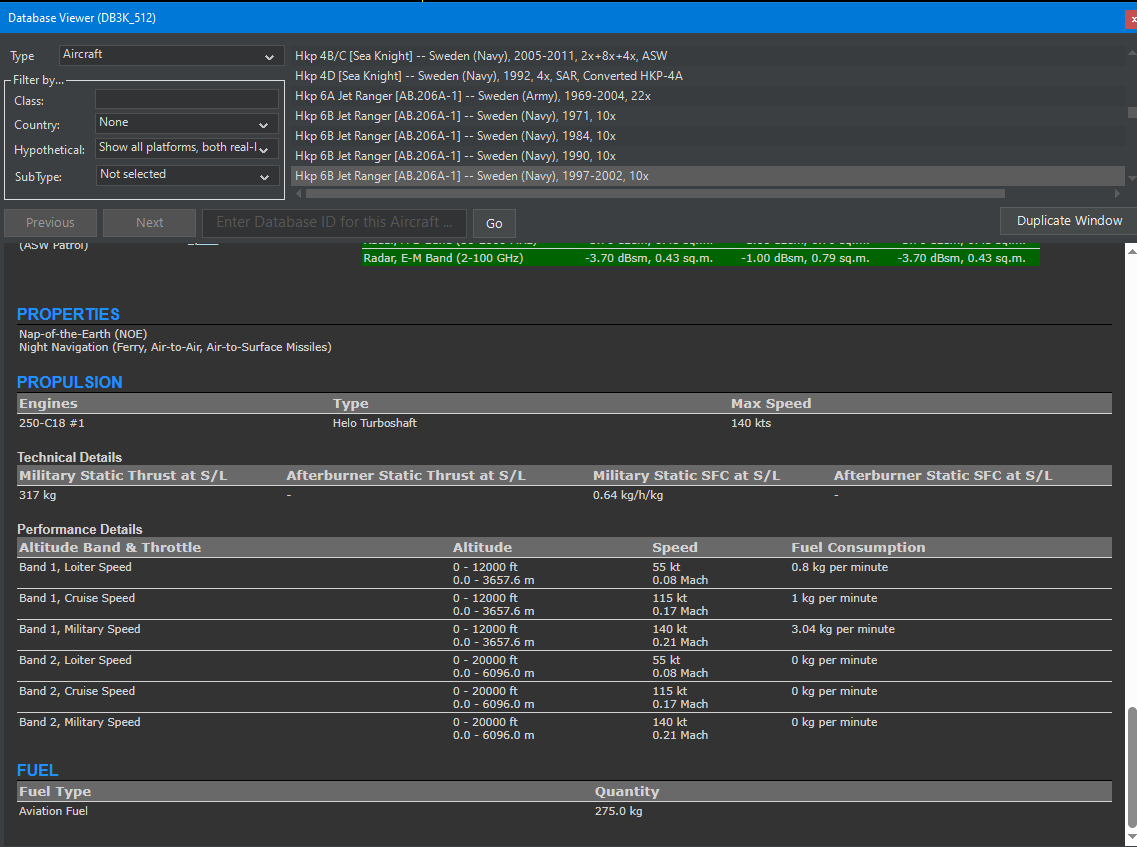Click the Previous button
The width and height of the screenshot is (1137, 847).
pyautogui.click(x=50, y=223)
